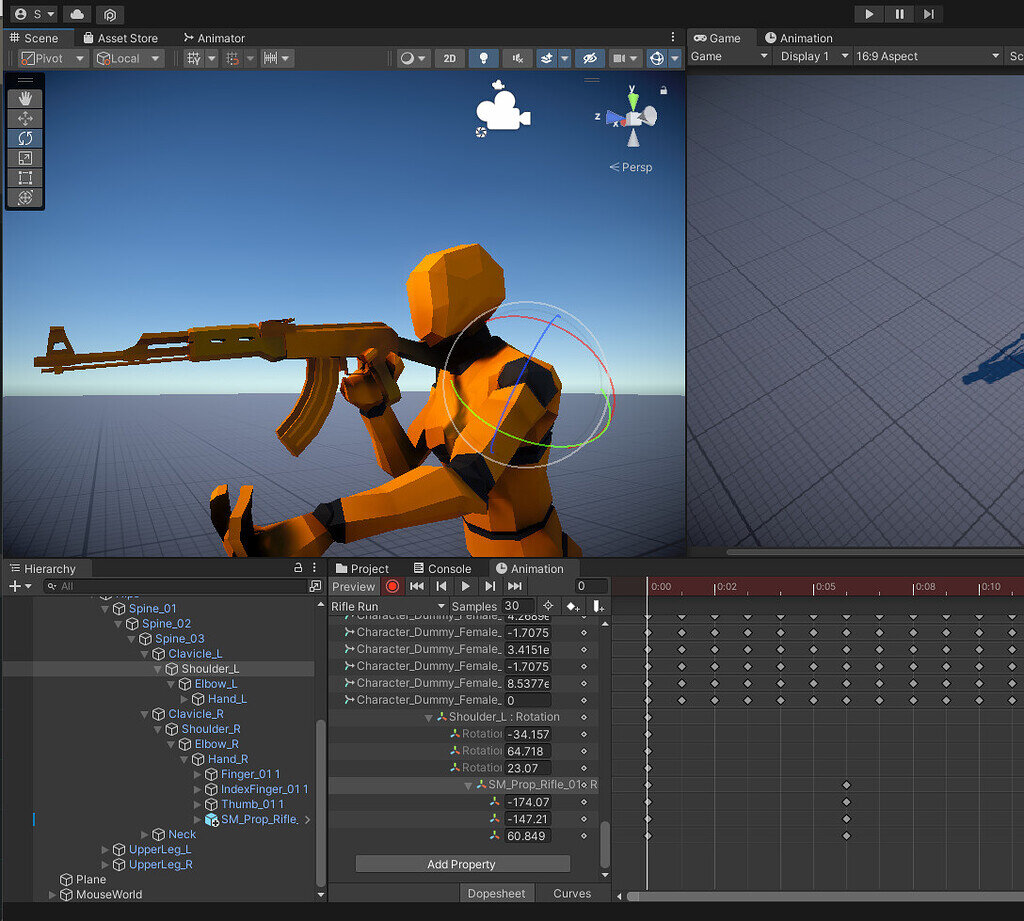The width and height of the screenshot is (1024, 921).
Task: Add a keyframe in the Animation window
Action: (x=572, y=605)
